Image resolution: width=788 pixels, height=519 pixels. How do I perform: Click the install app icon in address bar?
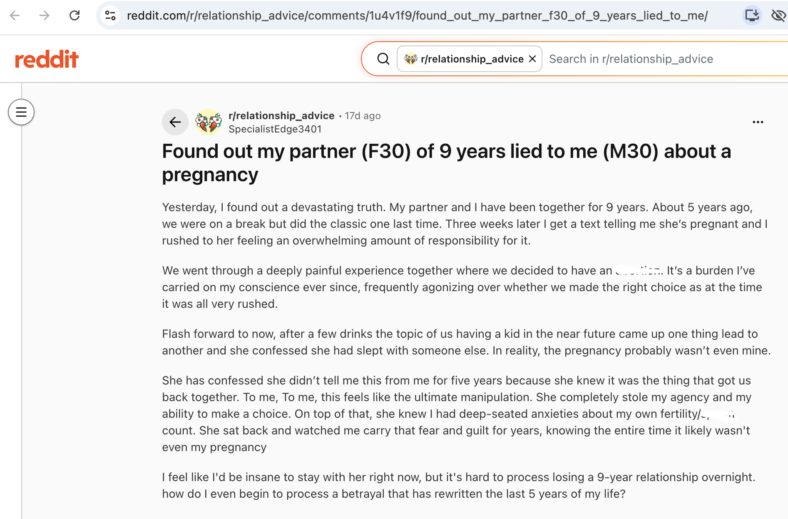752,16
